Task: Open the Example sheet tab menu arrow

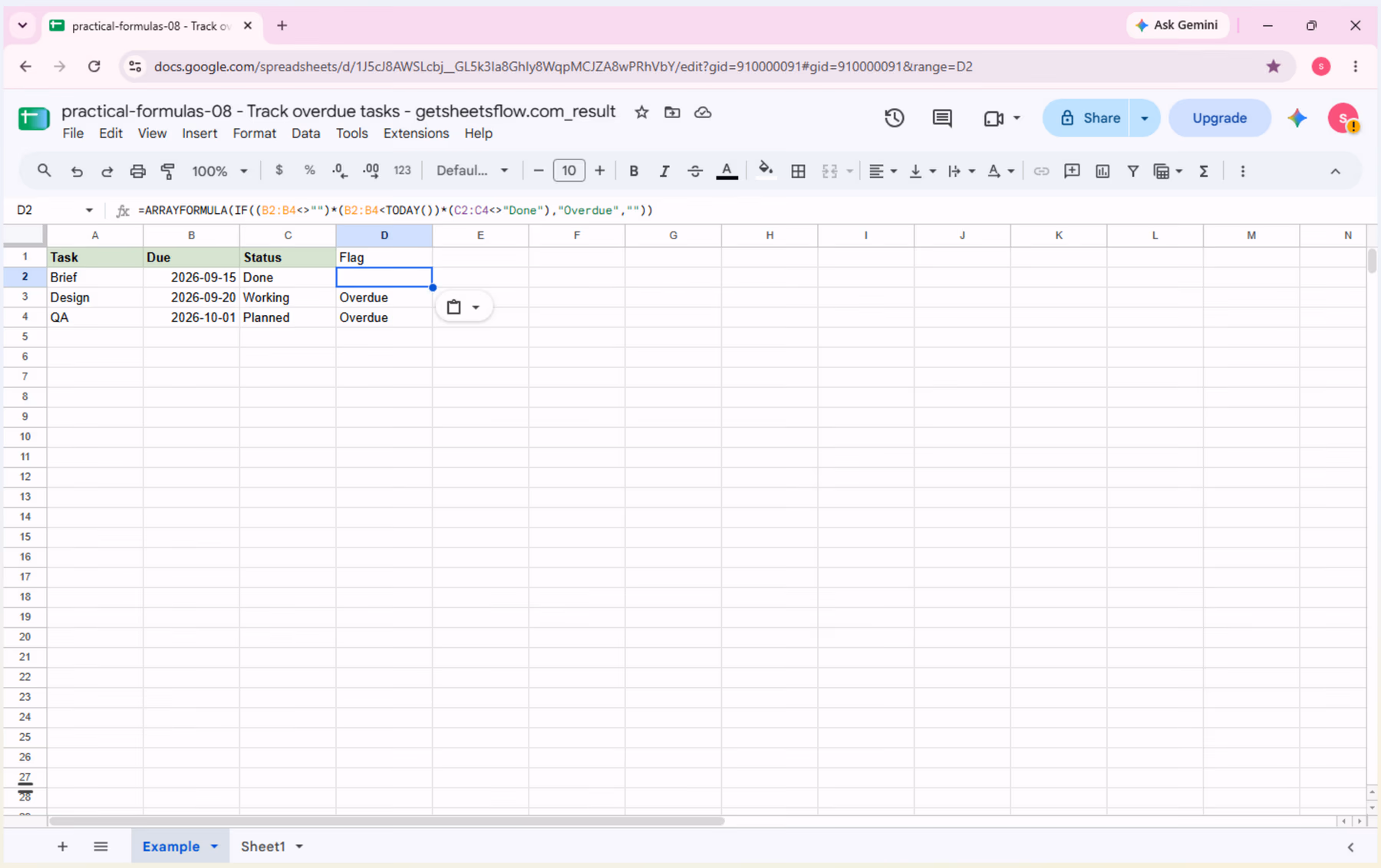Action: [x=214, y=847]
